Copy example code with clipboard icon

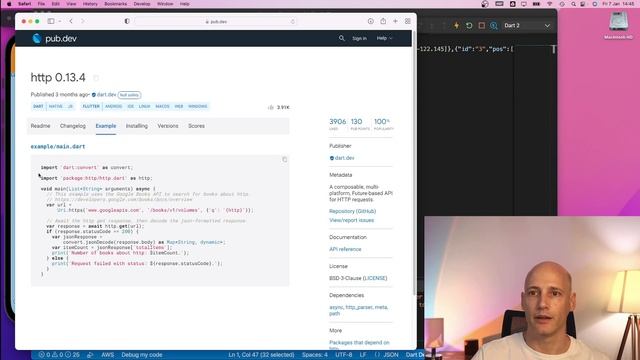tap(284, 160)
